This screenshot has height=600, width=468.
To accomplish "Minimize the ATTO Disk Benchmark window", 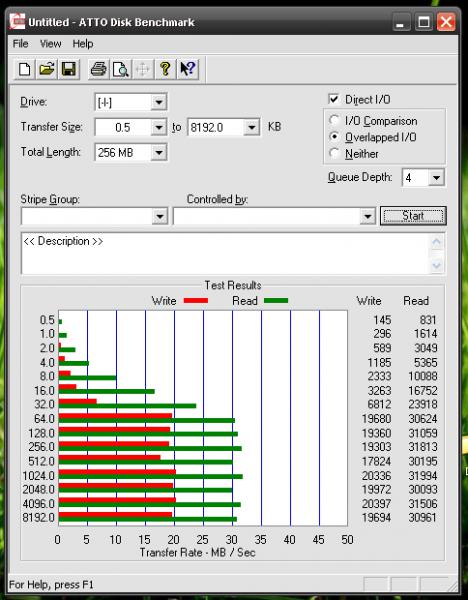I will pyautogui.click(x=401, y=22).
